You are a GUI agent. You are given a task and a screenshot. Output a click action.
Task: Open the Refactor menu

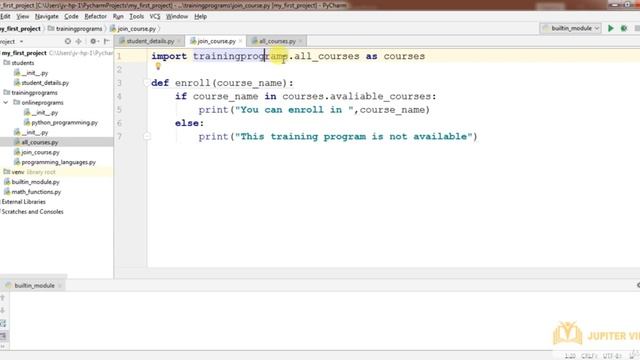pyautogui.click(x=96, y=16)
